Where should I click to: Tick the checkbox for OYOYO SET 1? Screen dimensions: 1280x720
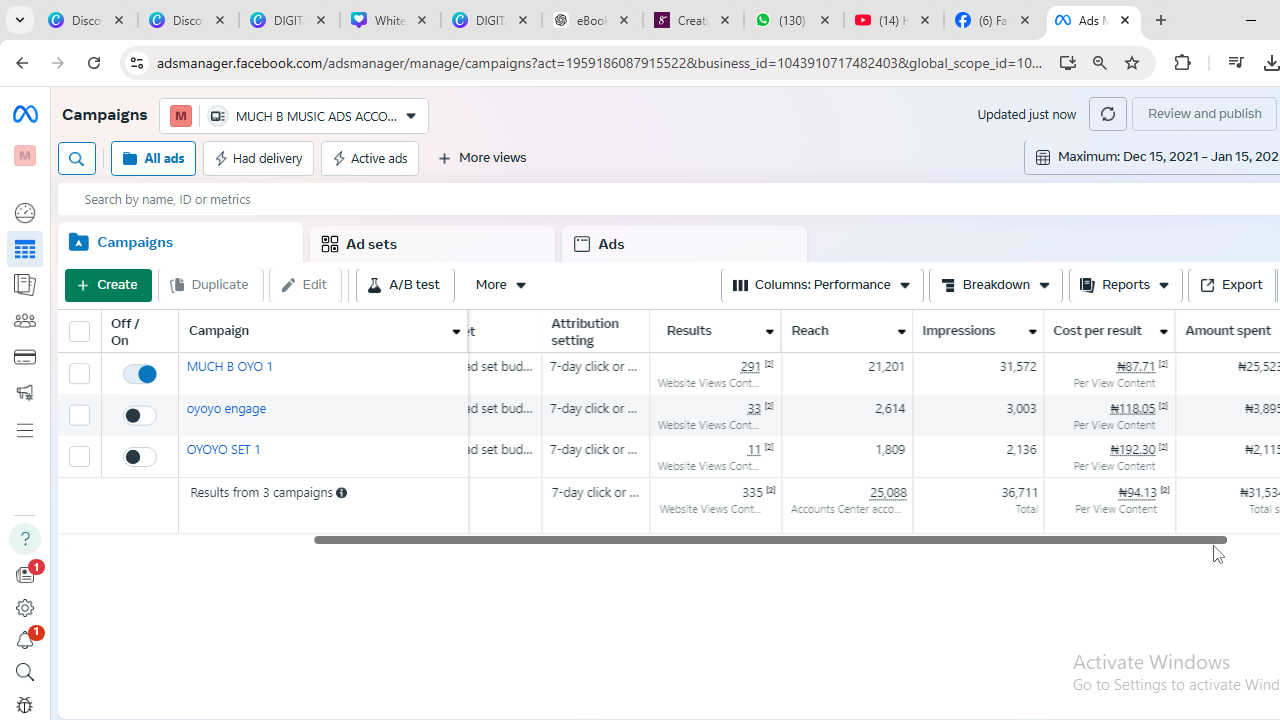pos(79,457)
